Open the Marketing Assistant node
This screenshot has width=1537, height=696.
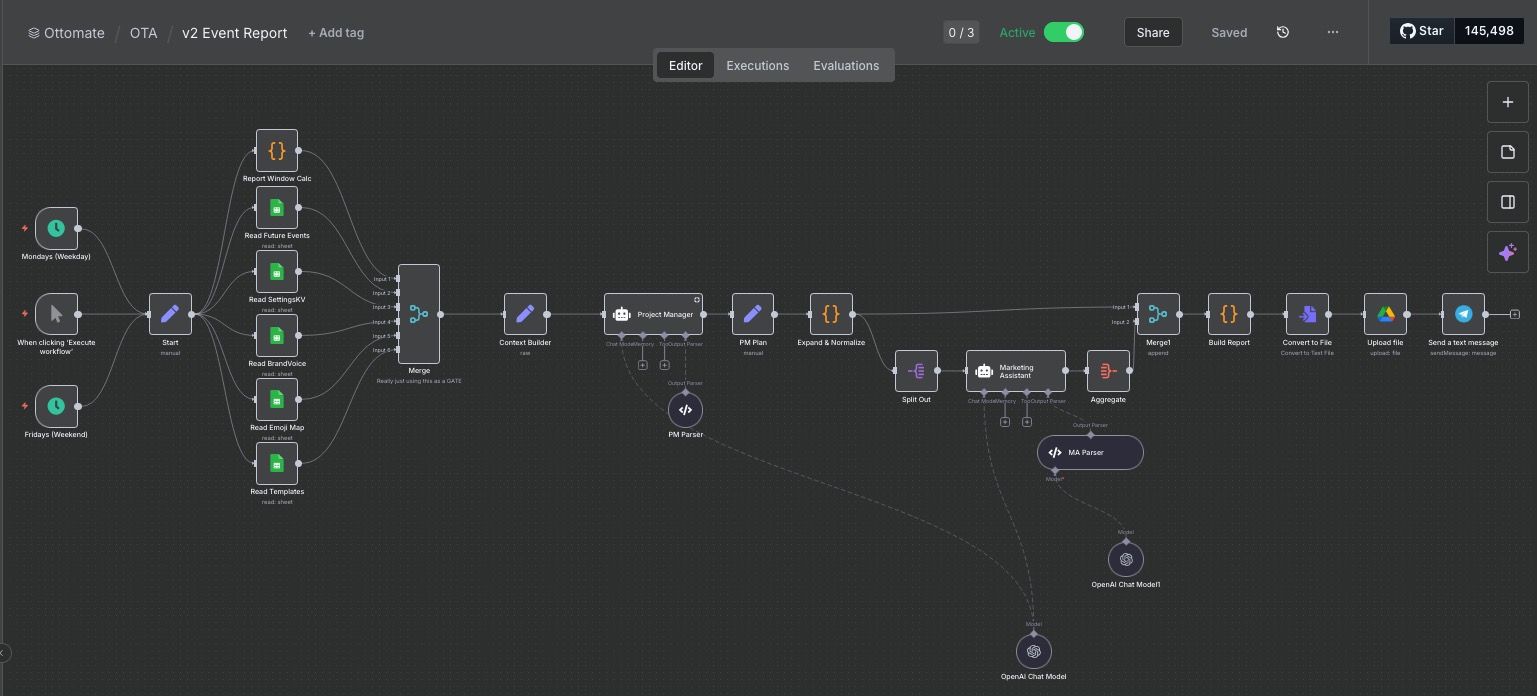tap(1016, 371)
